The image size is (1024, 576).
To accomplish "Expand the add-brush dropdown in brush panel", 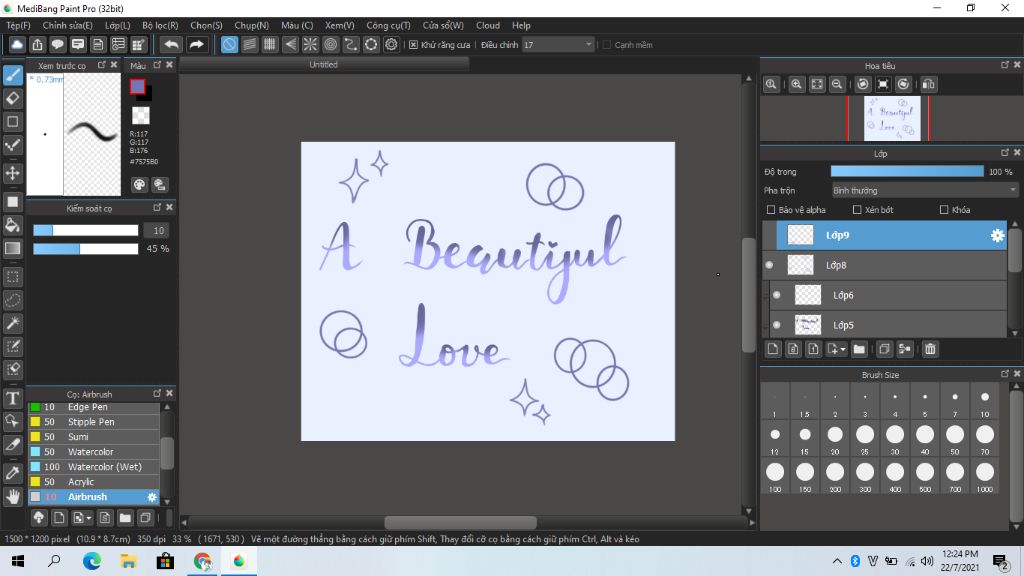I will click(x=89, y=519).
